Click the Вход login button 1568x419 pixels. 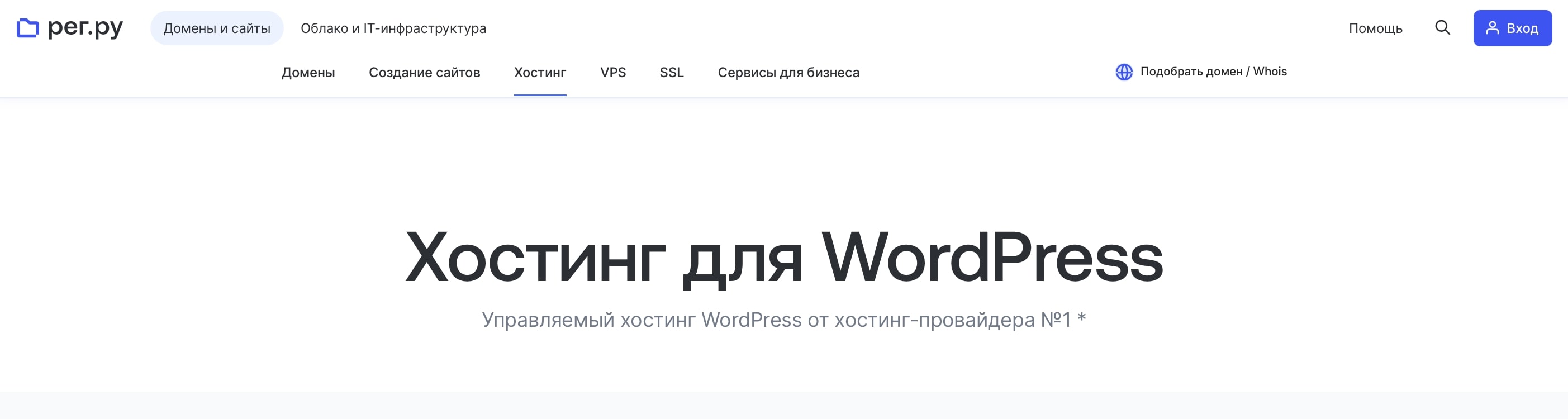(x=1512, y=28)
